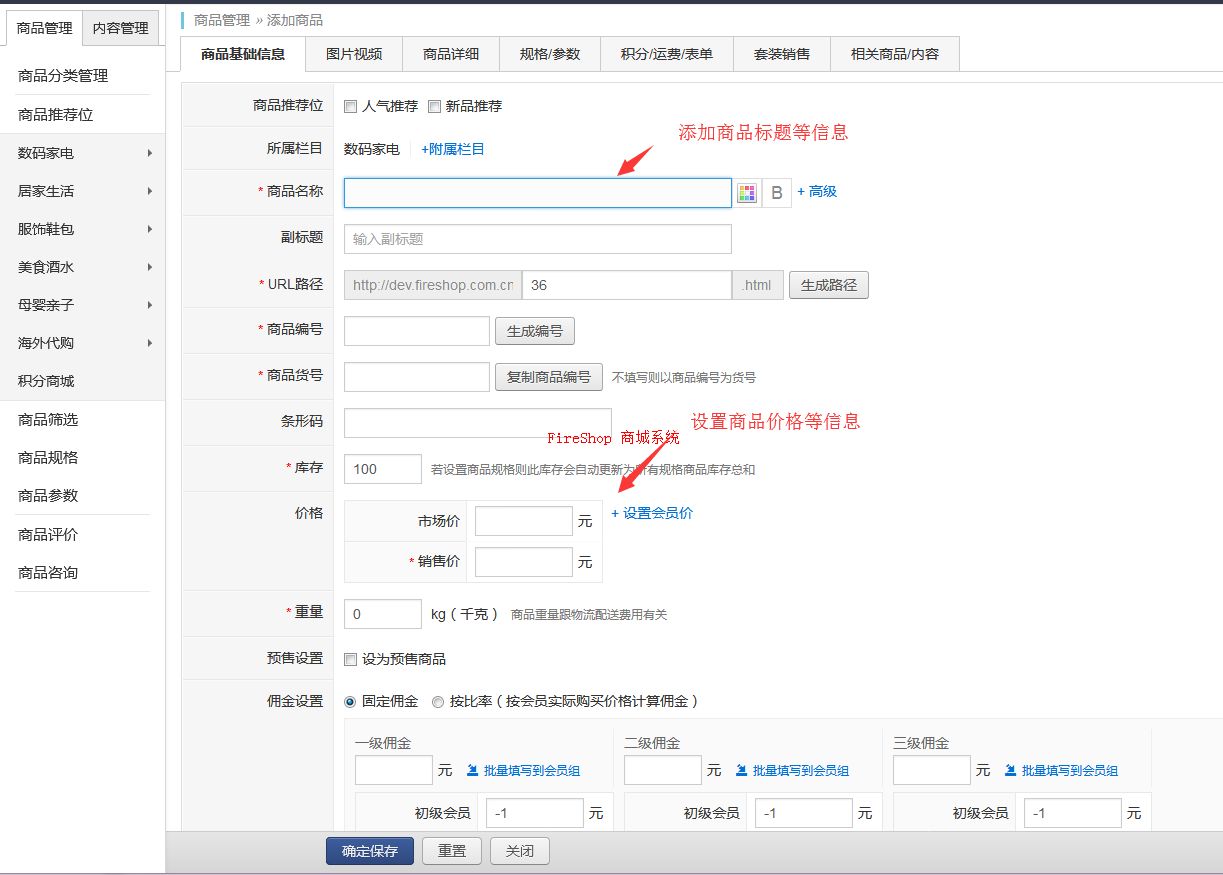Focus the 二级佣金 amount field
This screenshot has height=875, width=1223.
tap(663, 770)
